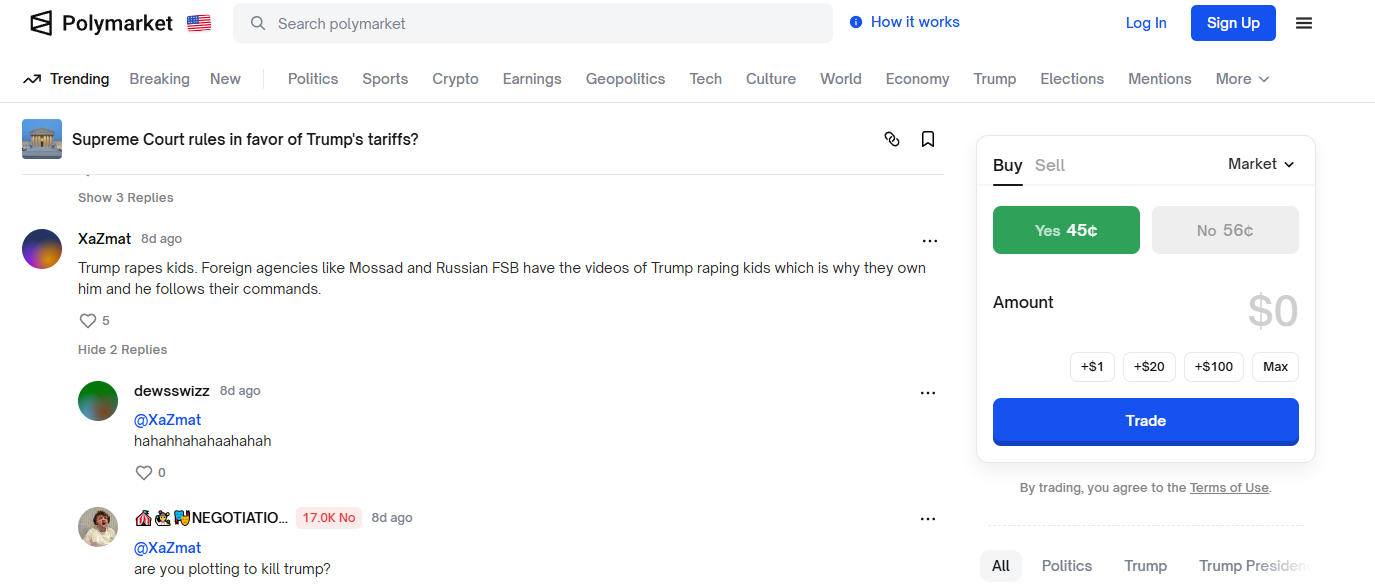Go to the Mentions category

coord(1160,79)
